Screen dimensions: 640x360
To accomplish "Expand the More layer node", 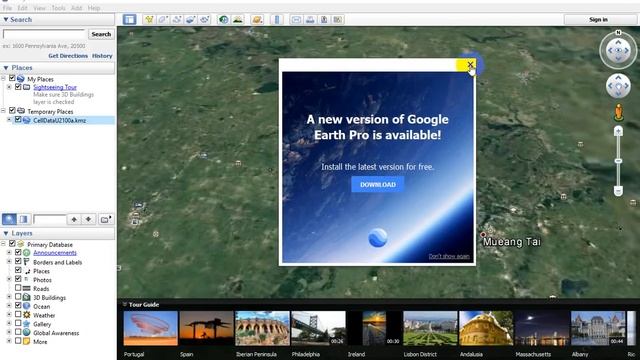I will pos(9,341).
